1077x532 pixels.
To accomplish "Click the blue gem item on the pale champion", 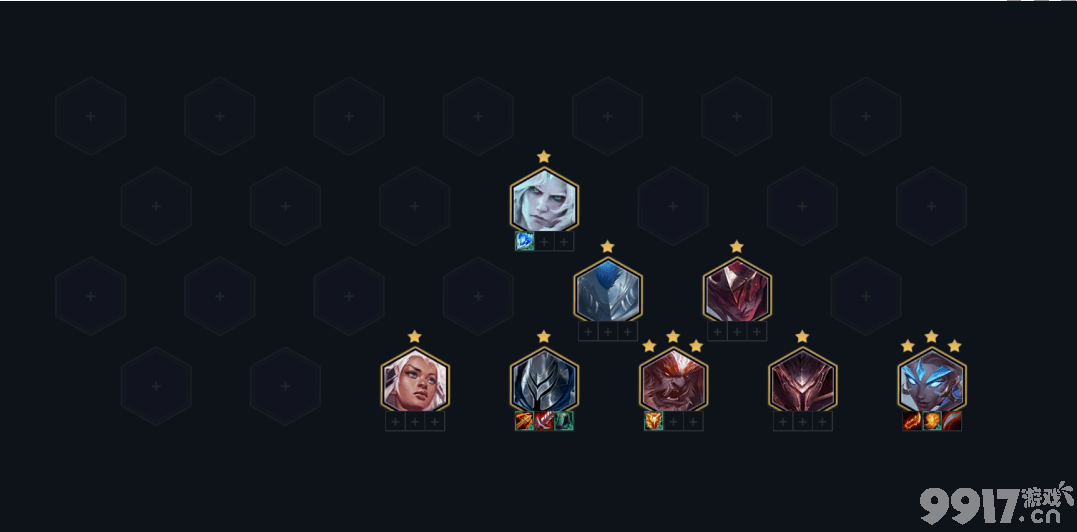I will click(x=525, y=241).
